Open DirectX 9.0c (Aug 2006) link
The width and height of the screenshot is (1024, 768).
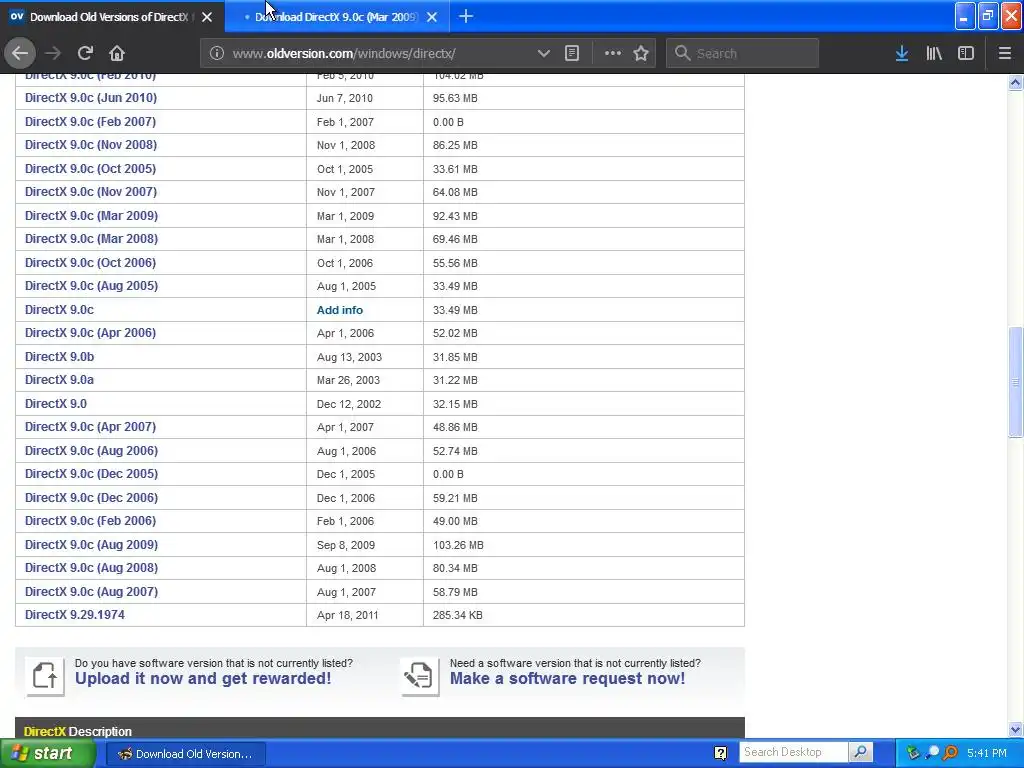(x=91, y=451)
